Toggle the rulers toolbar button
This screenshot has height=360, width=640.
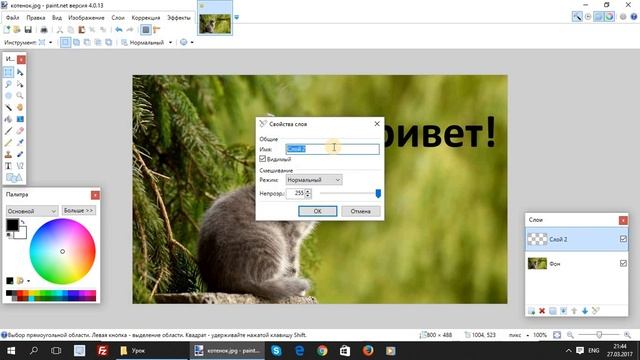(x=156, y=30)
